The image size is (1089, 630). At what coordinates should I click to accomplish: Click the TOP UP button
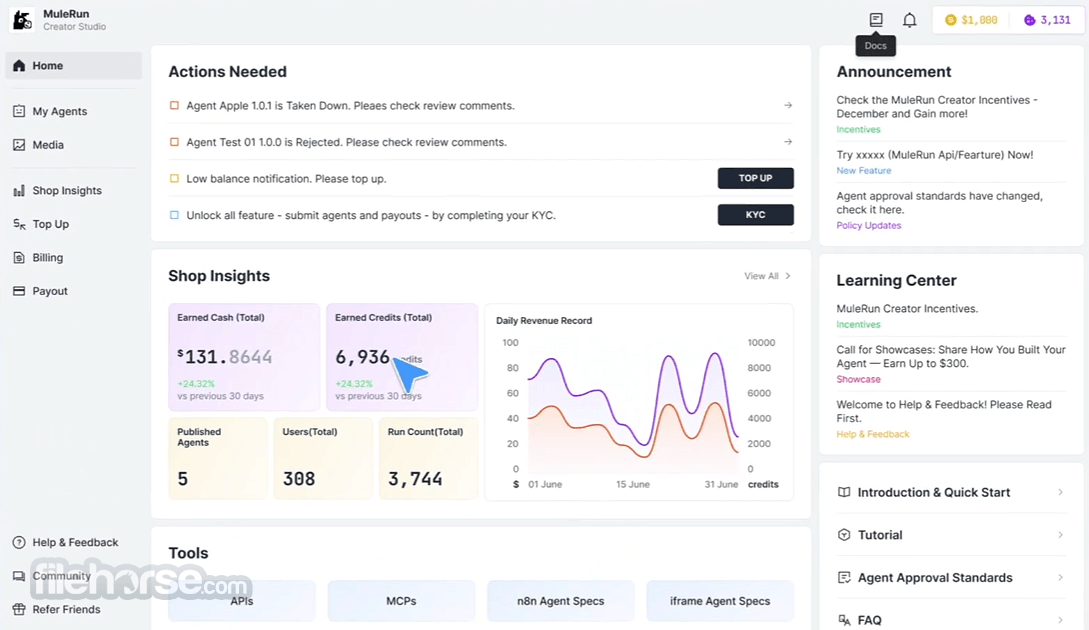point(756,179)
